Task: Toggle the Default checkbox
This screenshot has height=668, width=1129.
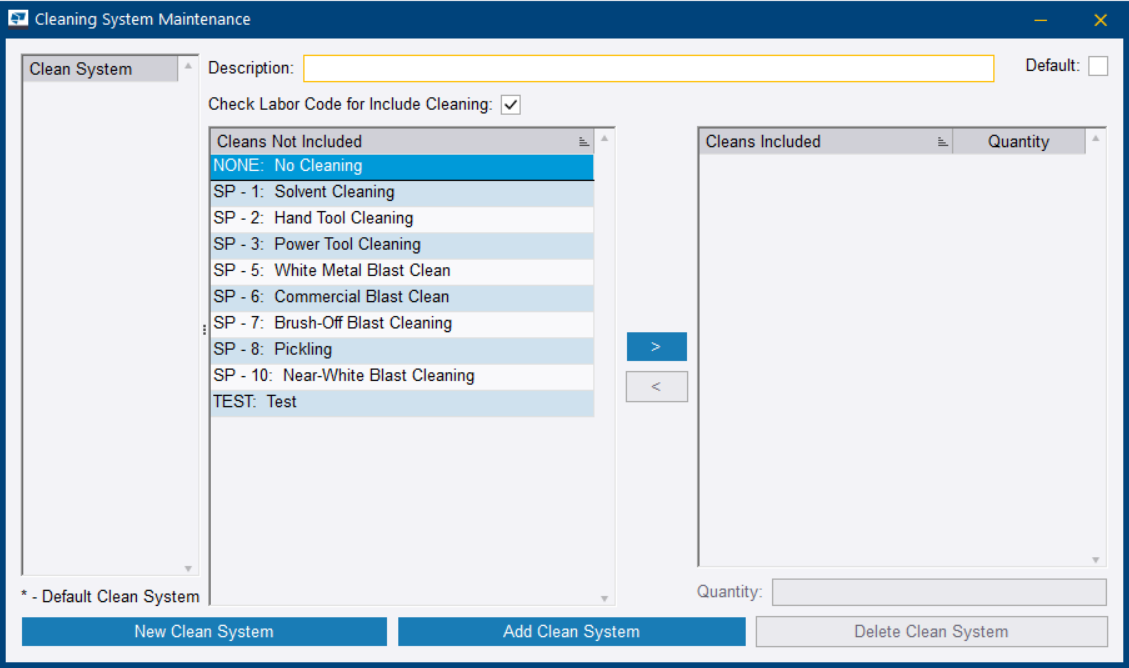Action: click(1098, 66)
